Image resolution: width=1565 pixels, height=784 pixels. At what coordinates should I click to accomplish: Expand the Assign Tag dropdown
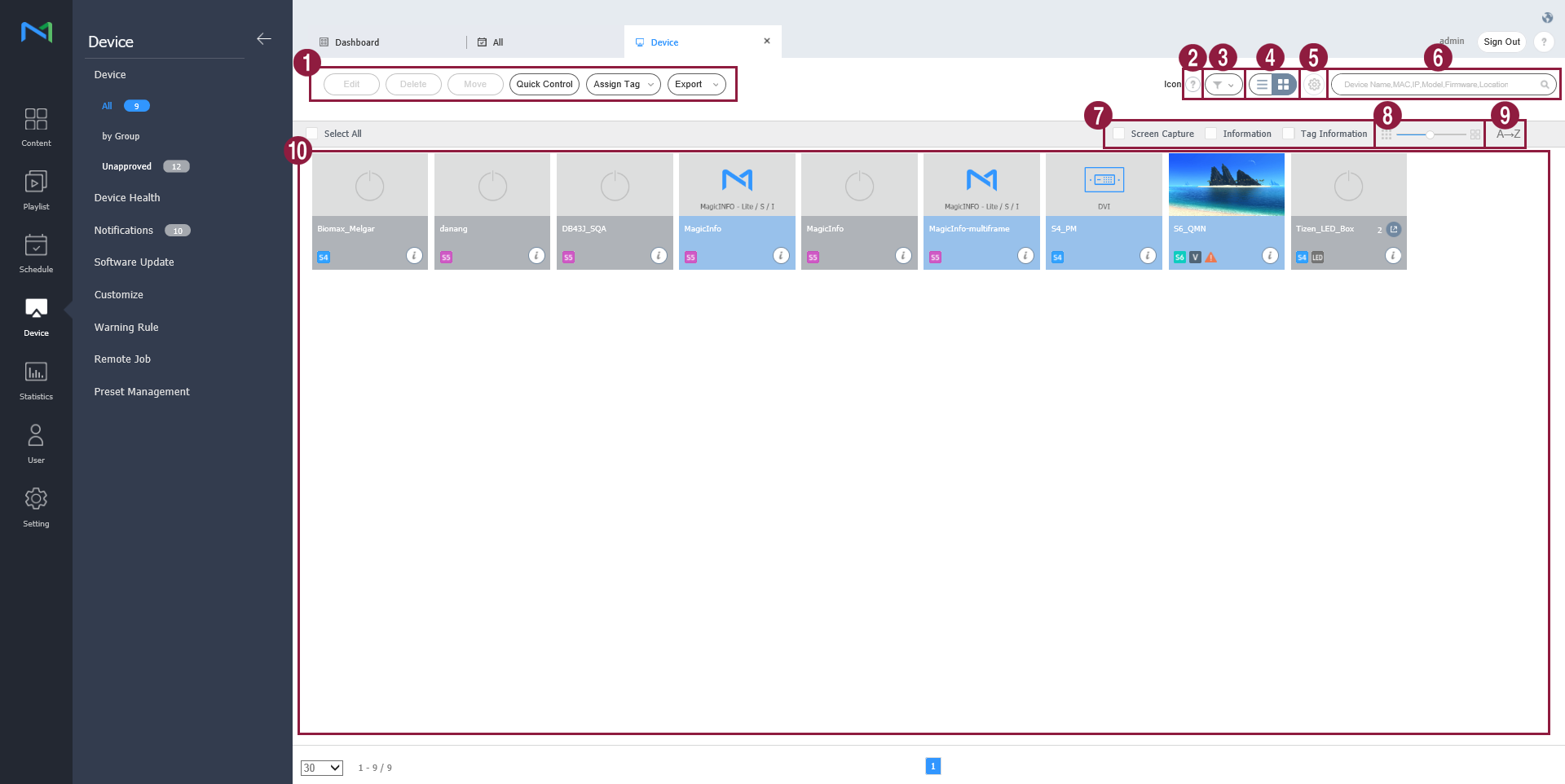click(x=623, y=85)
